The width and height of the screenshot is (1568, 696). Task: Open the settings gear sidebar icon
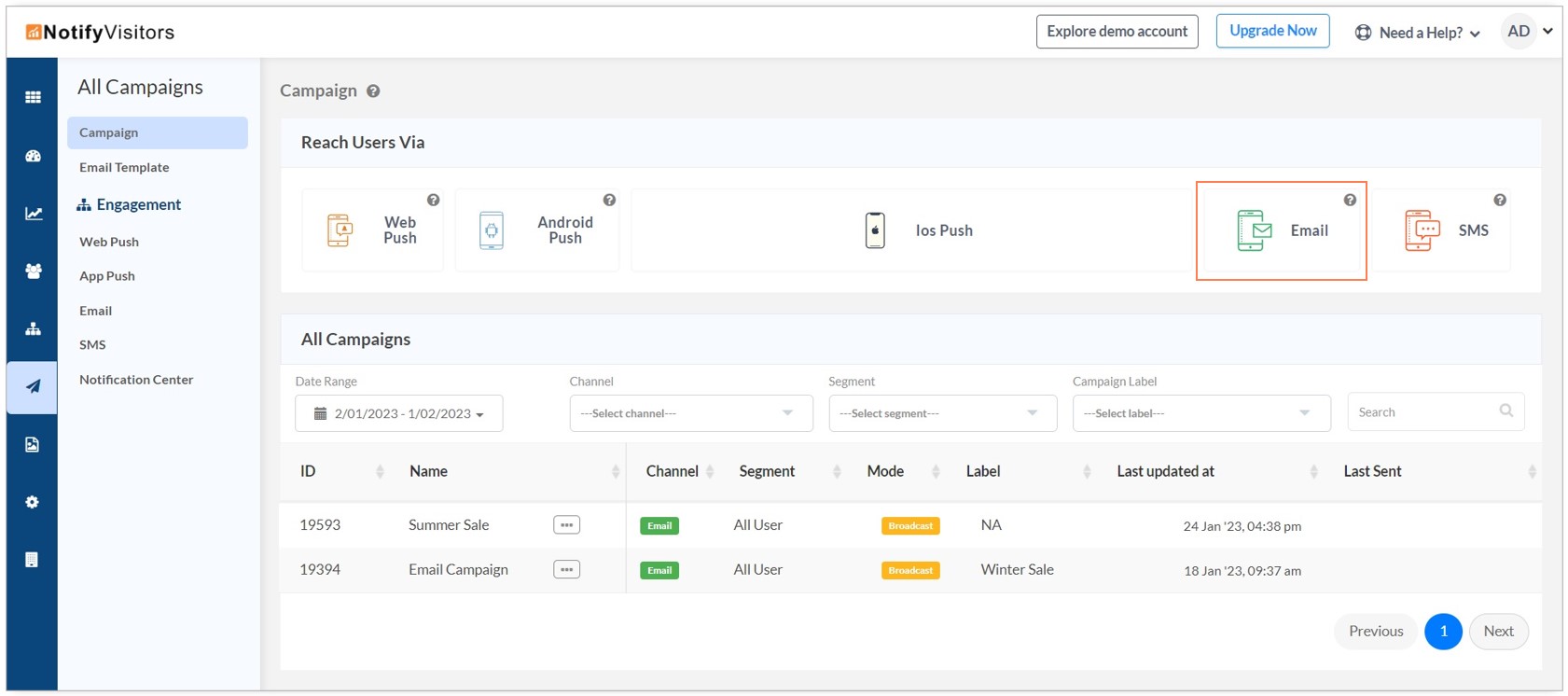point(33,502)
